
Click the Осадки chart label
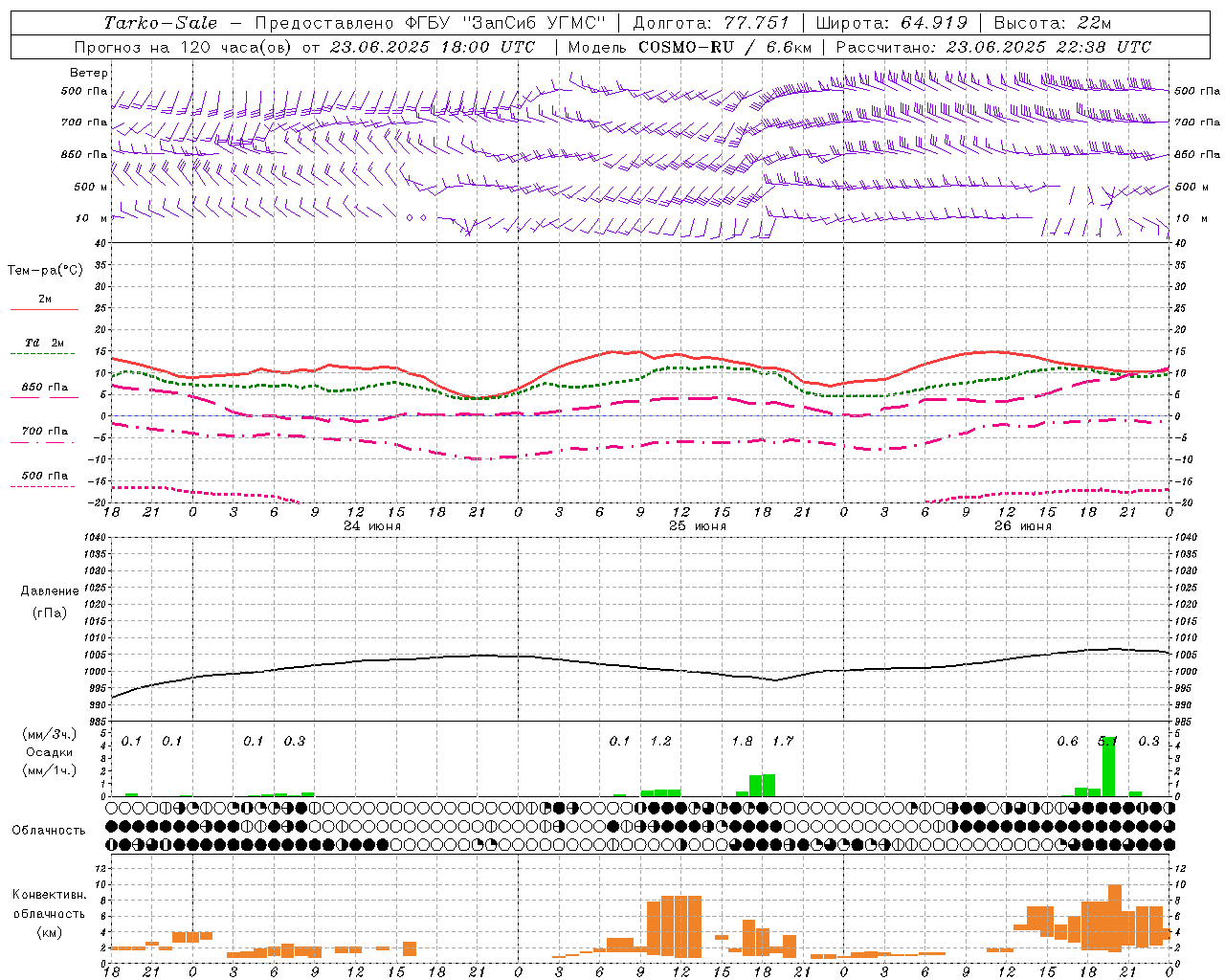pos(49,752)
